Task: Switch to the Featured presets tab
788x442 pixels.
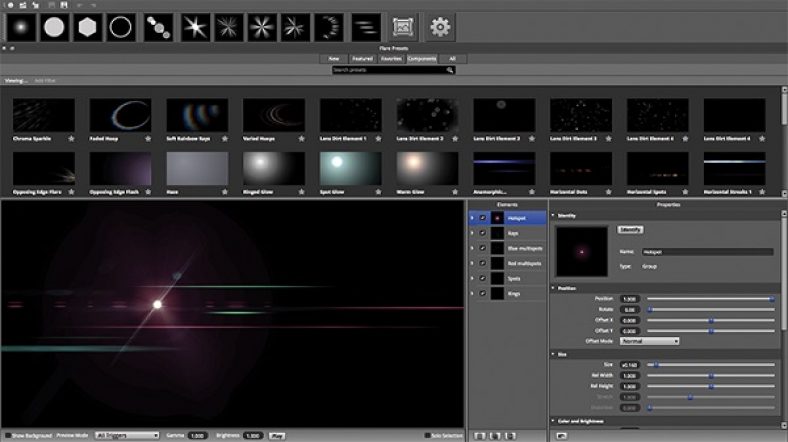Action: (364, 59)
